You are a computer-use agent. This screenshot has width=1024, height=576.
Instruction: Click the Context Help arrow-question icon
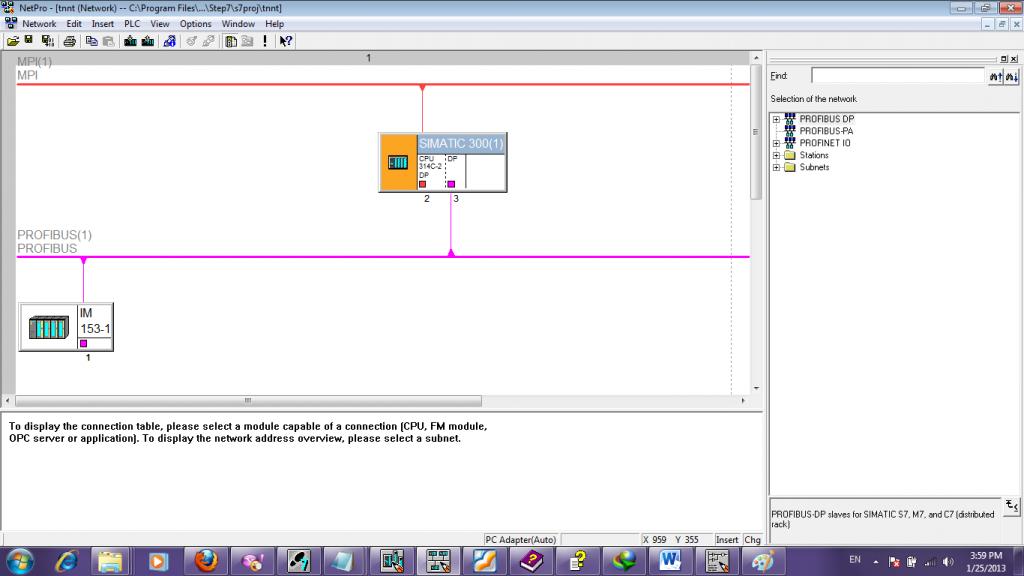tap(286, 41)
